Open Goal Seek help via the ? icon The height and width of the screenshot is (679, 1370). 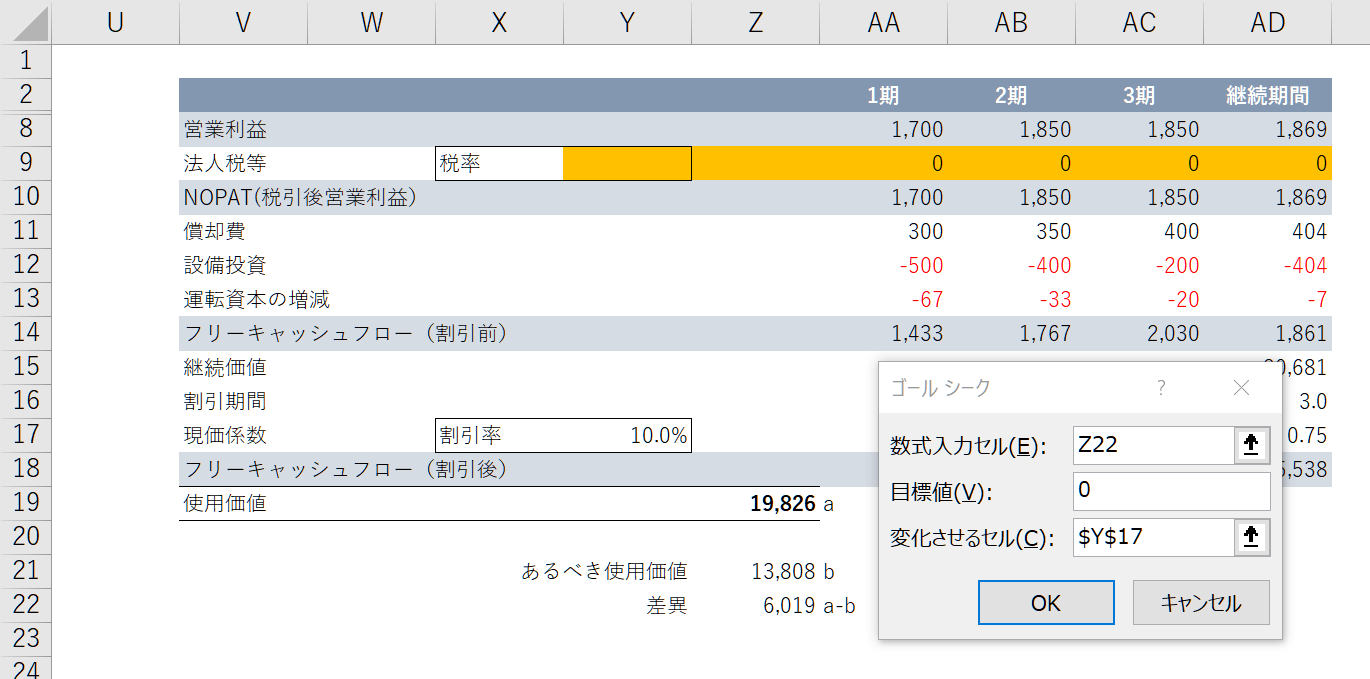tap(1162, 387)
